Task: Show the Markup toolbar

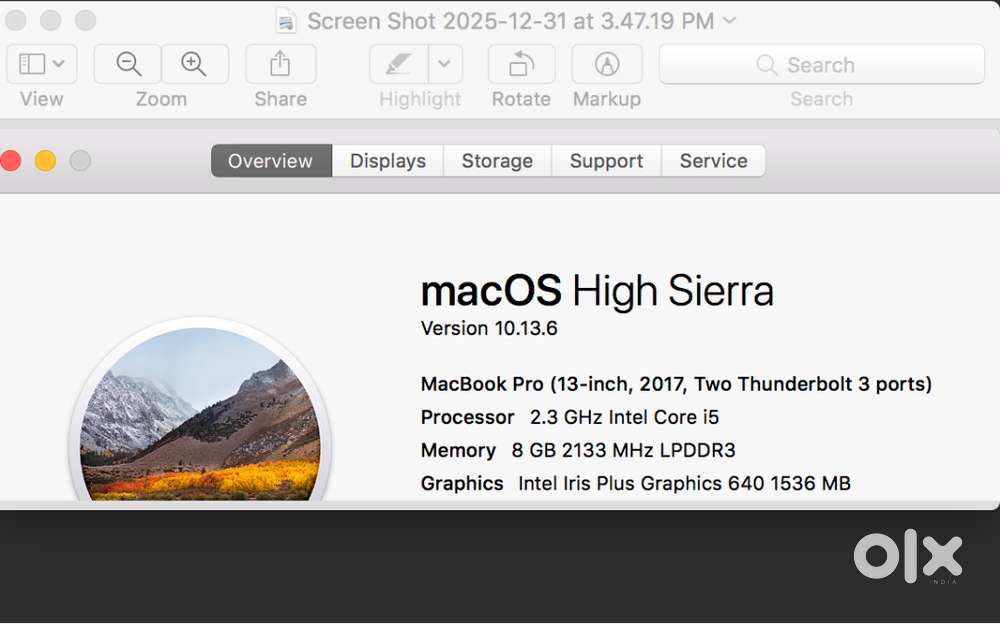Action: [x=607, y=65]
